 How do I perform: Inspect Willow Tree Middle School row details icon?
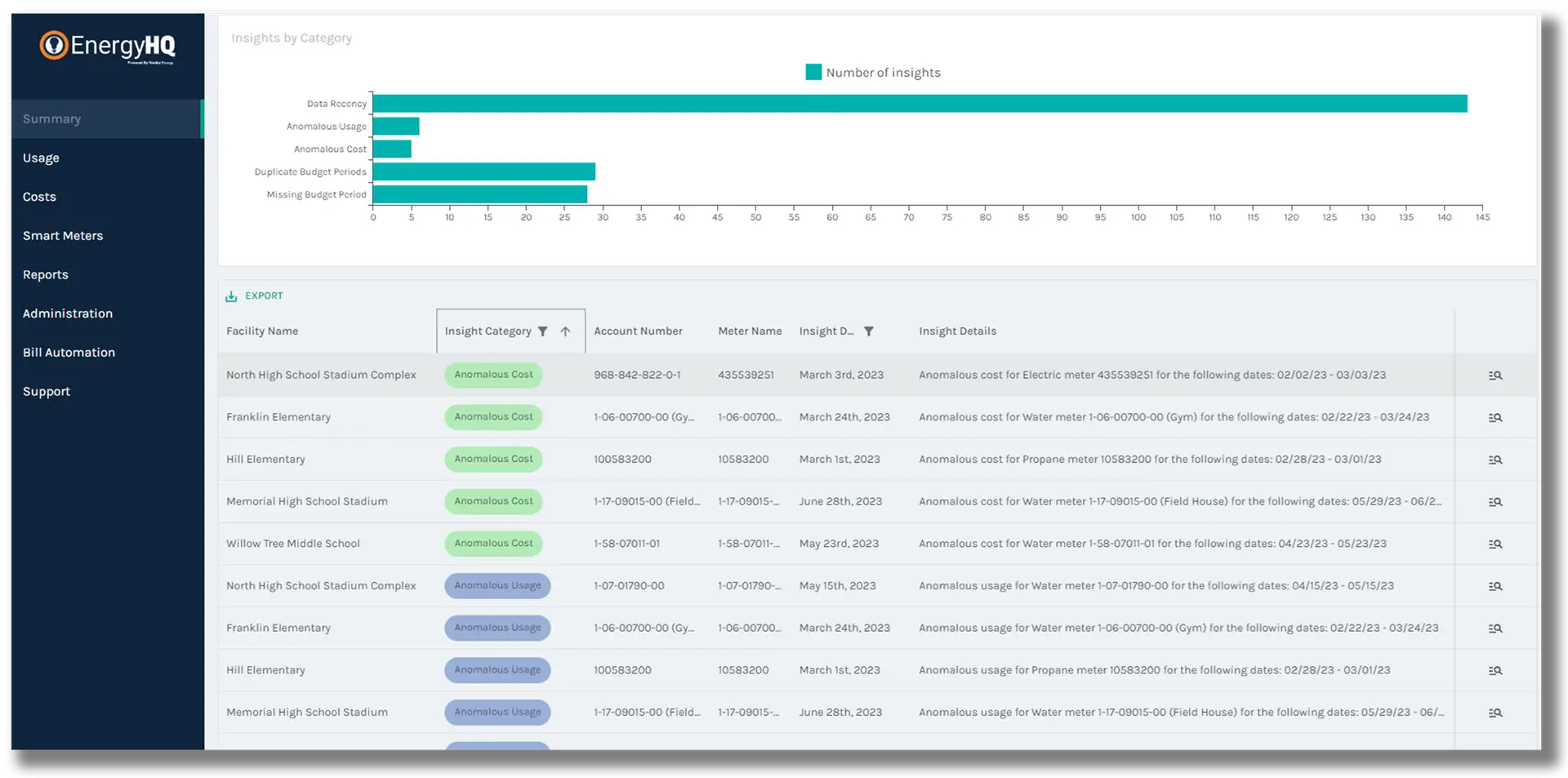(1494, 544)
